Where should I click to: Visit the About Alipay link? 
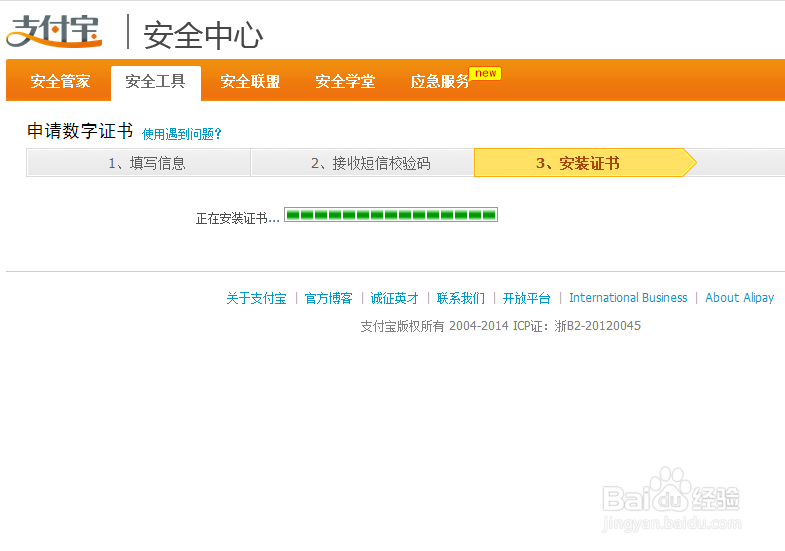[x=739, y=298]
